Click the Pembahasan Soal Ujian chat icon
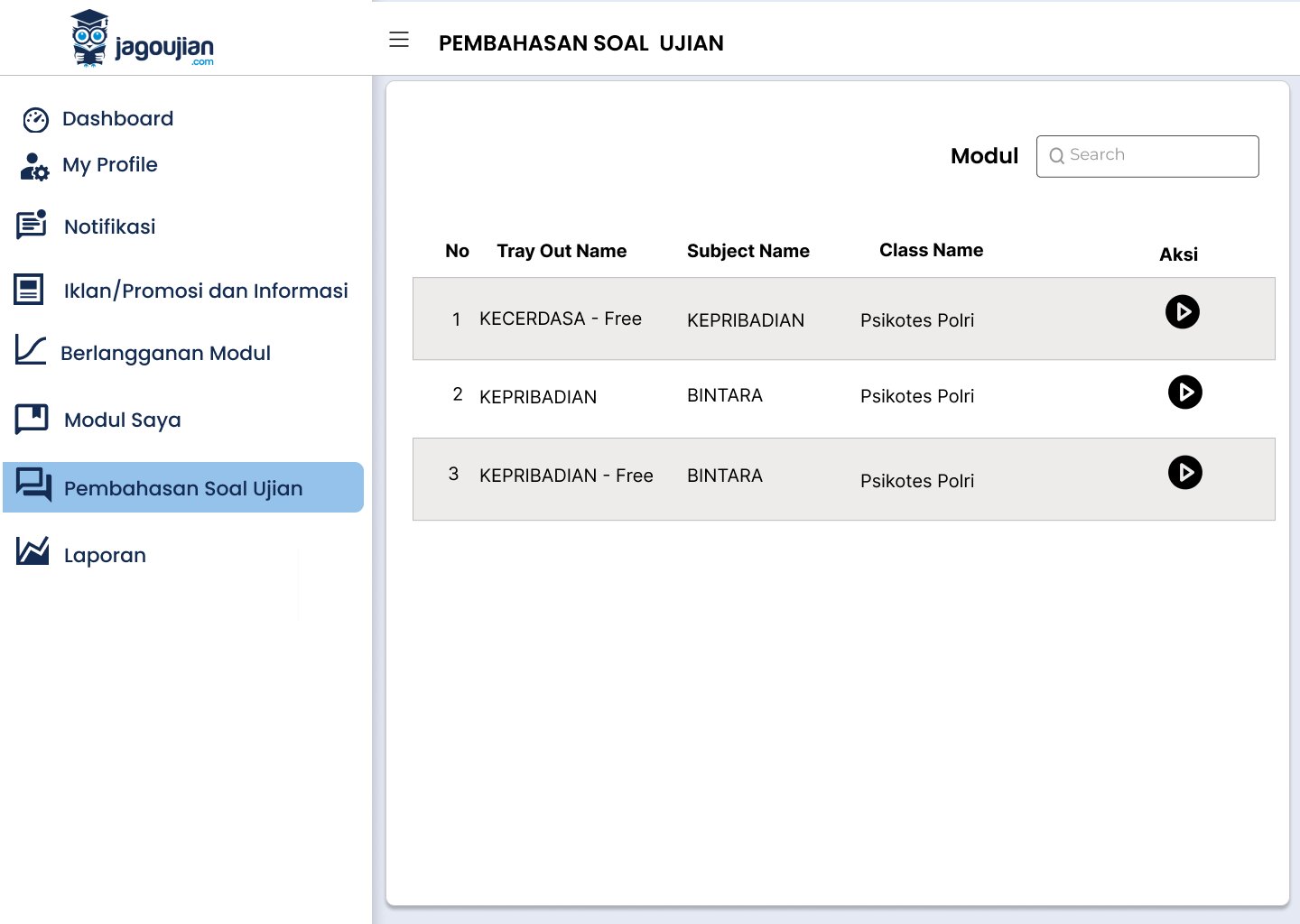This screenshot has width=1300, height=924. (x=34, y=485)
